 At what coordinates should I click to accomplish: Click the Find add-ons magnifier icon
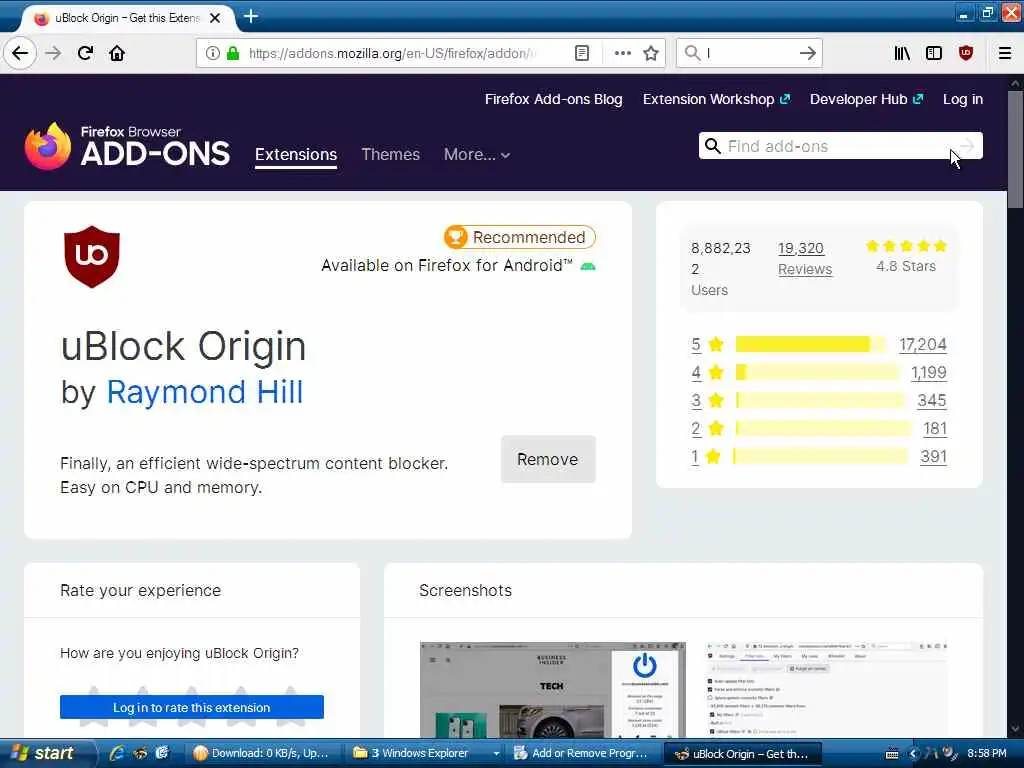(713, 146)
